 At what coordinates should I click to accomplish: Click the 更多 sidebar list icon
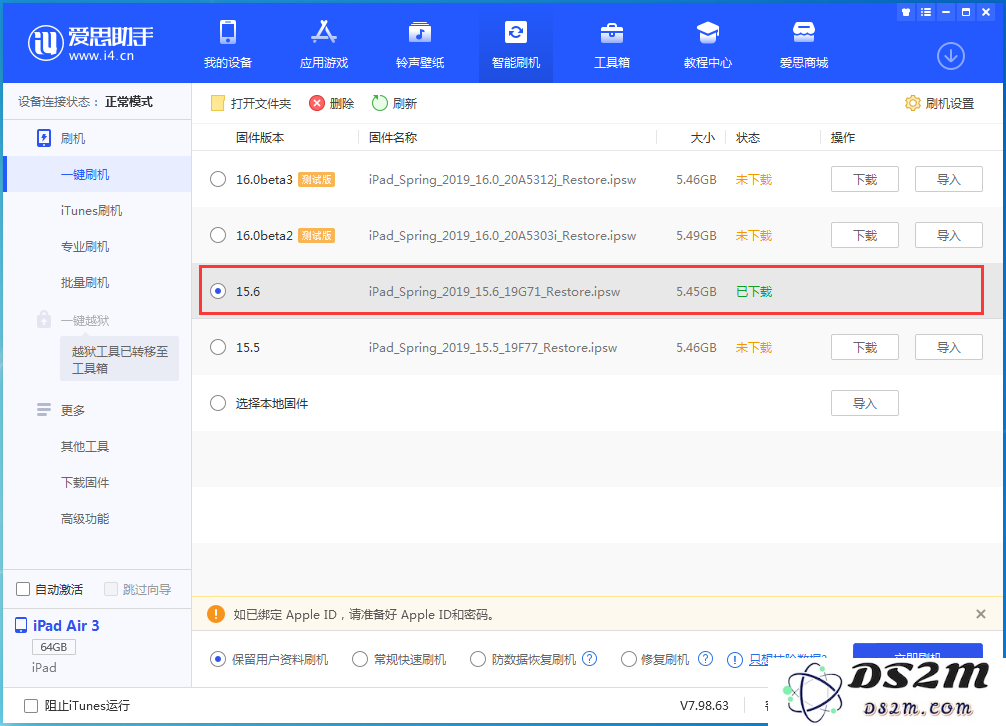click(x=44, y=409)
